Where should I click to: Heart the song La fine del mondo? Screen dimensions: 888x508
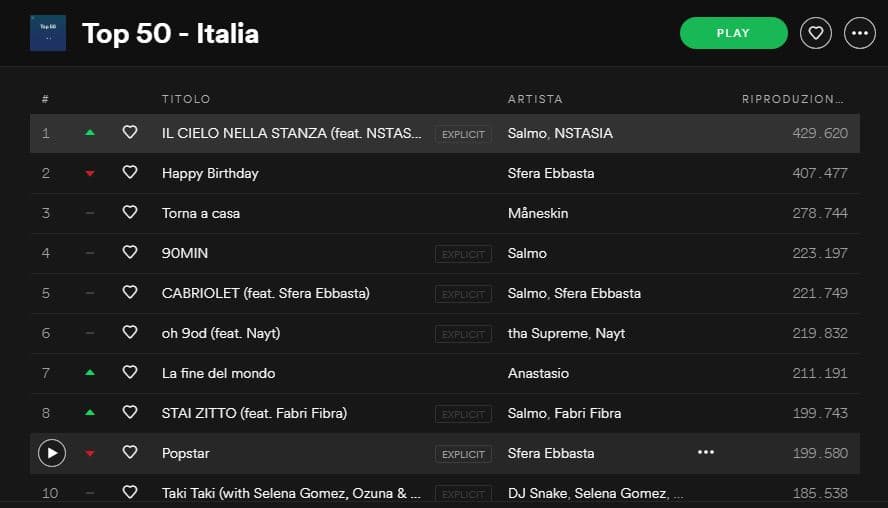(130, 372)
